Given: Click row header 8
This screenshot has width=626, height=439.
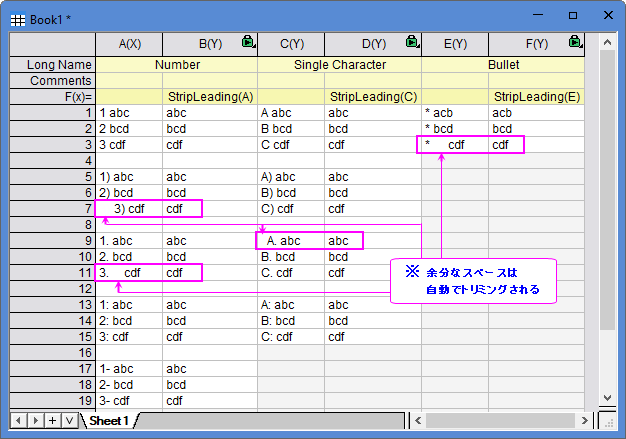Looking at the screenshot, I should [53, 225].
